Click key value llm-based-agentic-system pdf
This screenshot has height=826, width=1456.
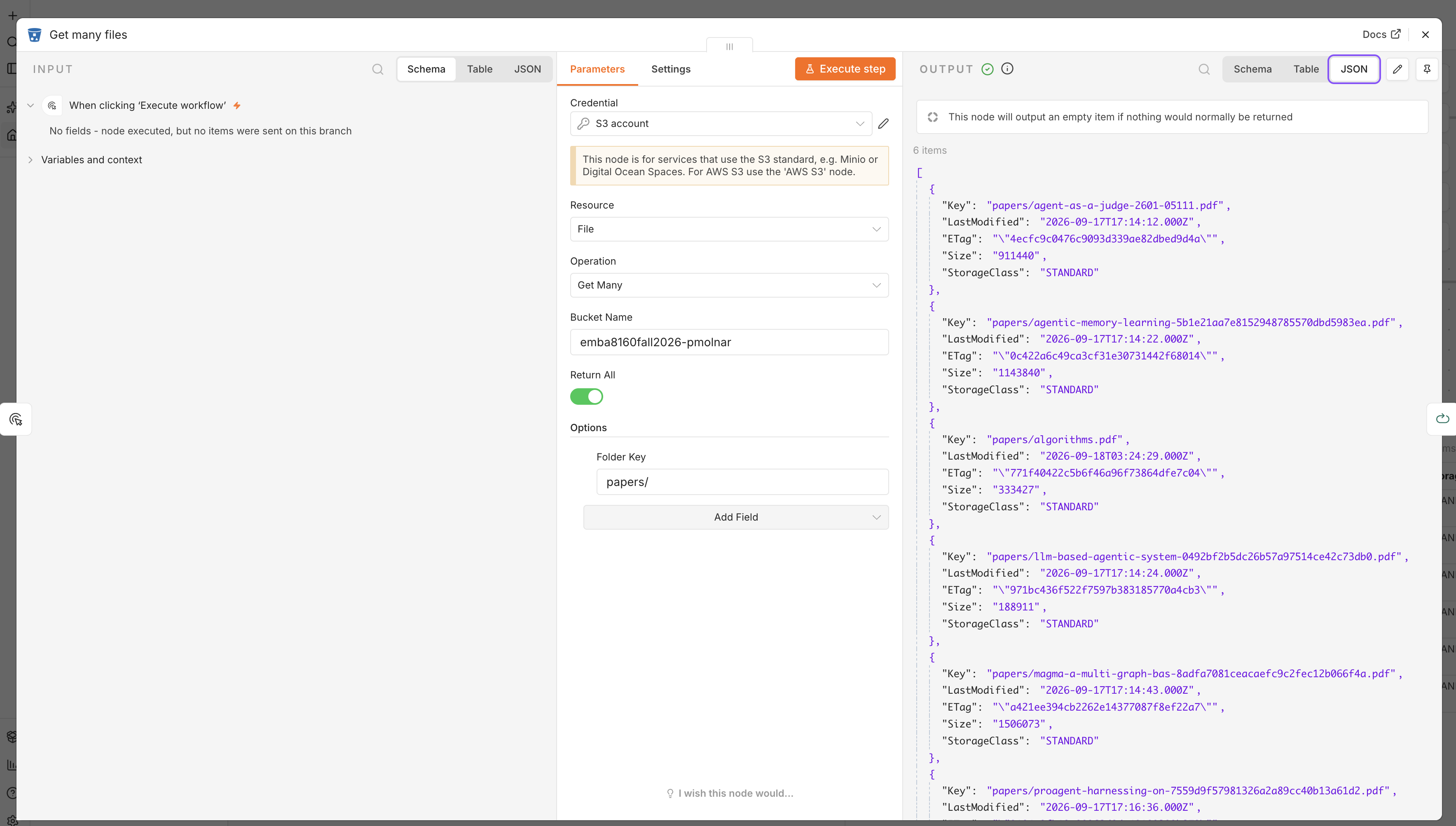pyautogui.click(x=1194, y=556)
